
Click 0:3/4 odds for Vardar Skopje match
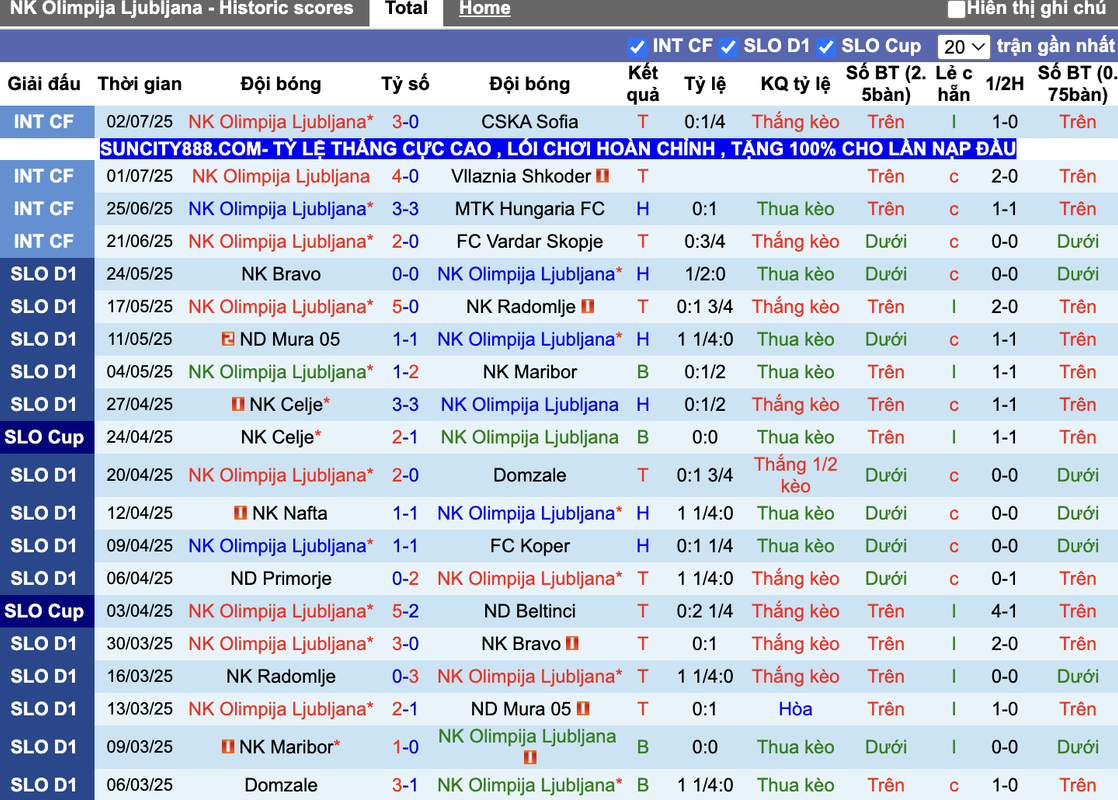704,242
